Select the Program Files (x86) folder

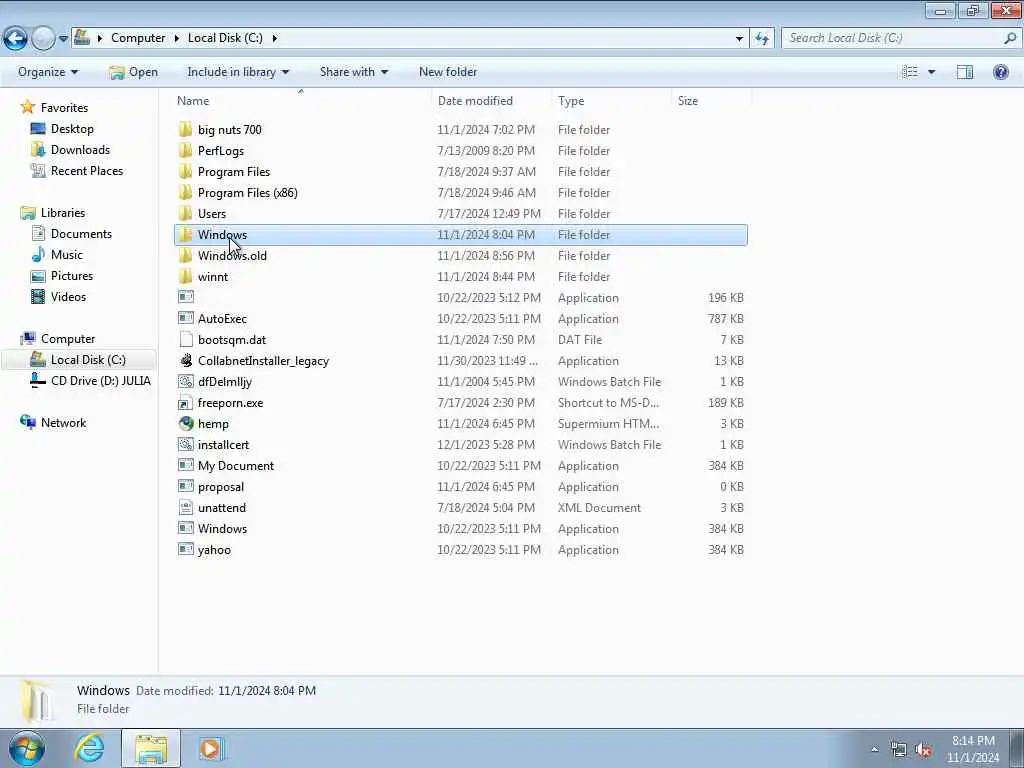coord(248,193)
